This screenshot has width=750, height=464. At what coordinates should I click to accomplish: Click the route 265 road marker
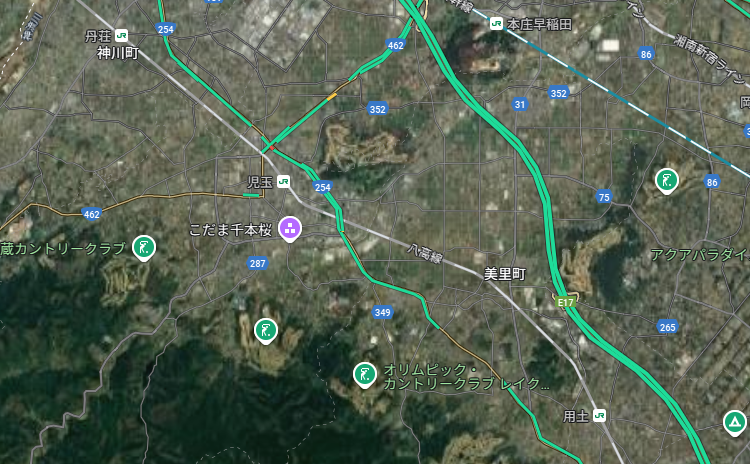[x=667, y=327]
